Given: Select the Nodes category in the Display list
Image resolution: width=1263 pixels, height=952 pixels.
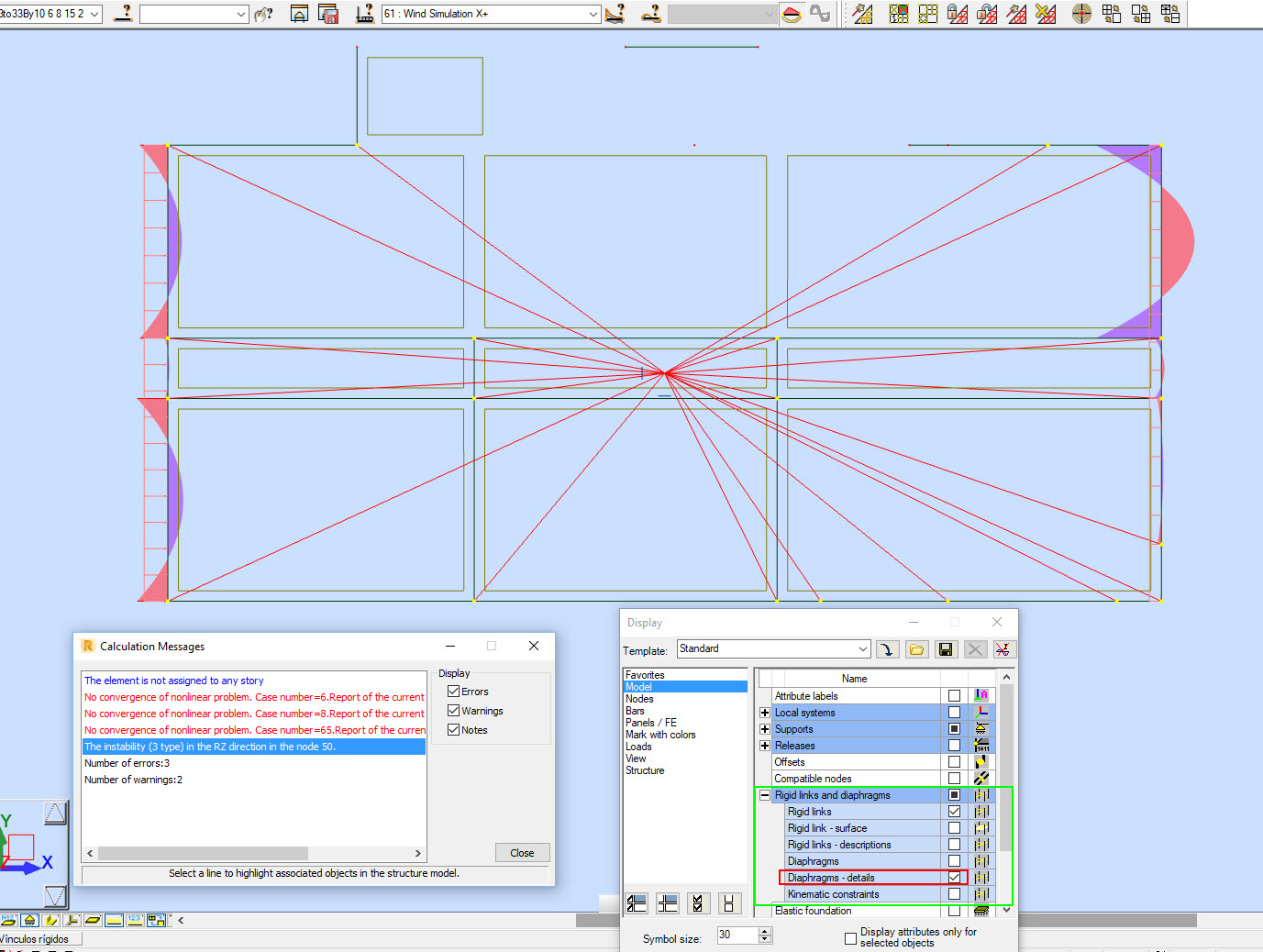Looking at the screenshot, I should [x=640, y=698].
